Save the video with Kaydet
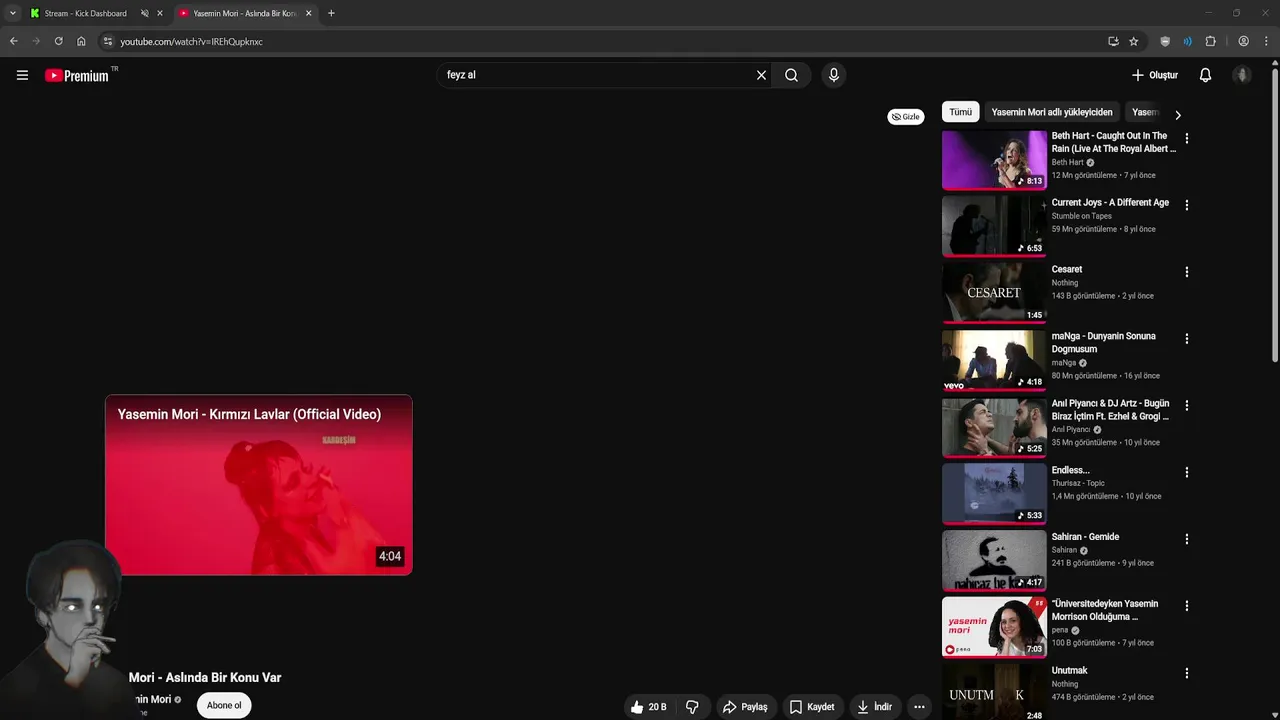The height and width of the screenshot is (720, 1280). click(x=811, y=707)
